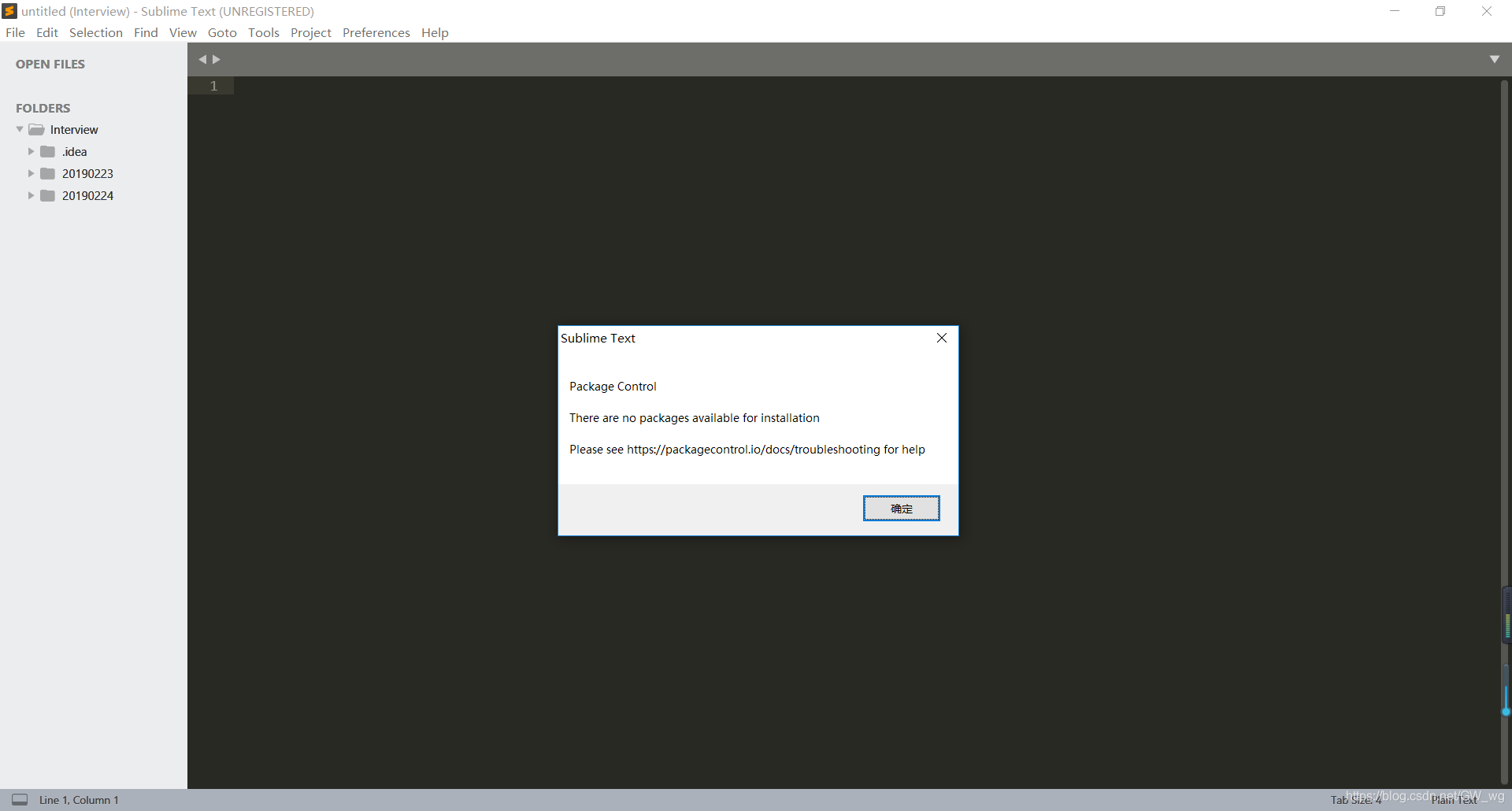The image size is (1512, 811).
Task: Expand the 20190223 folder
Action: pos(31,173)
